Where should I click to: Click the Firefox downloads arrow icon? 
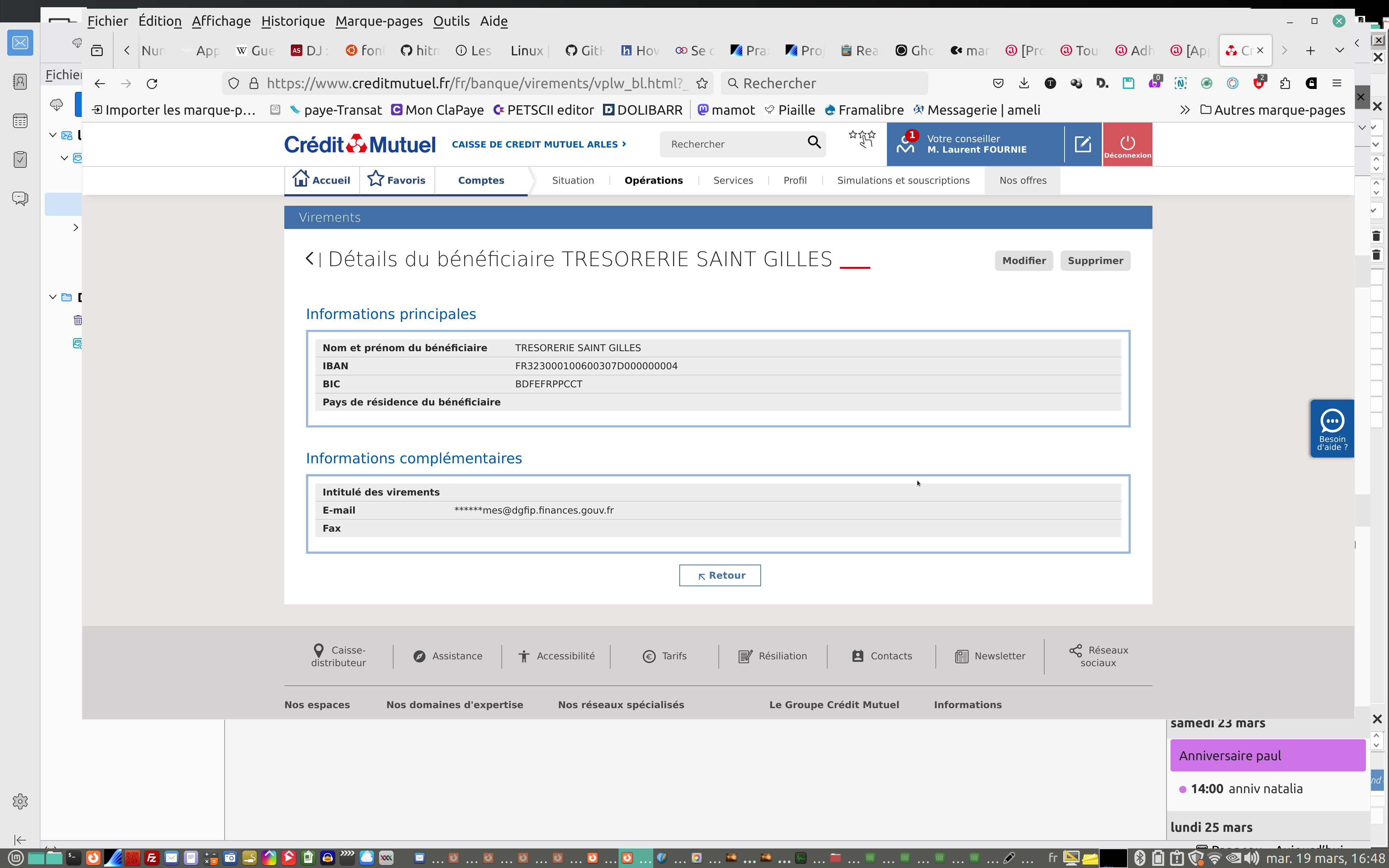1024,84
